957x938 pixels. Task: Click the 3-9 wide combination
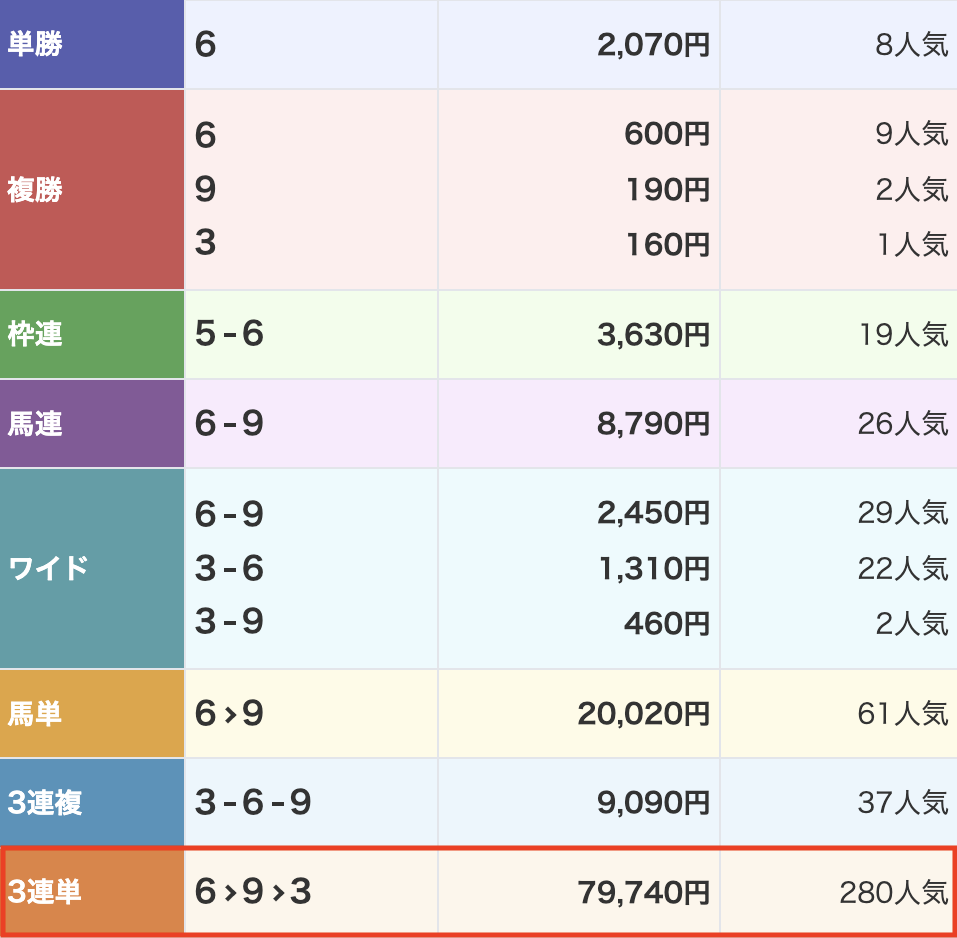(x=229, y=622)
